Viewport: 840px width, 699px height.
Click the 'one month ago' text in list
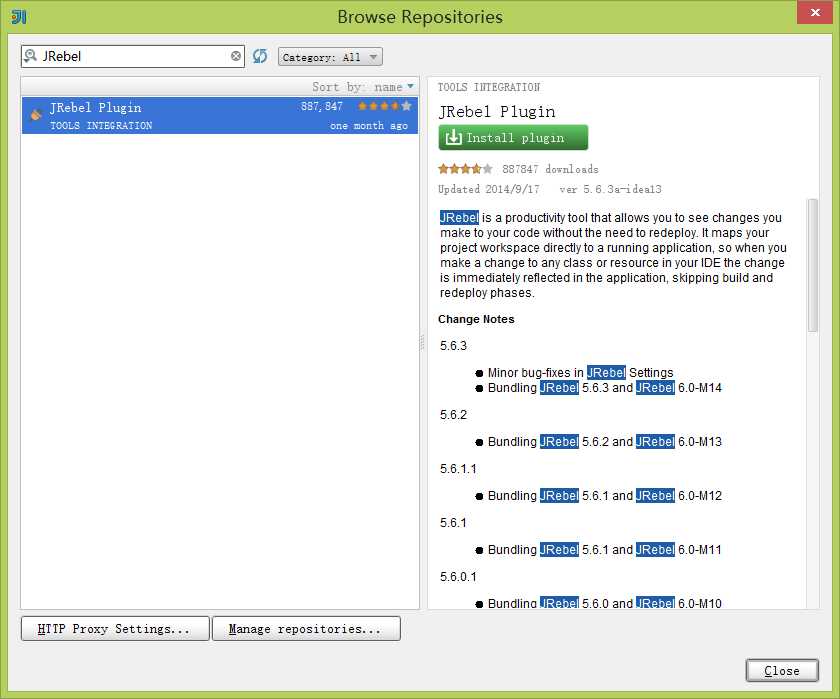point(369,126)
